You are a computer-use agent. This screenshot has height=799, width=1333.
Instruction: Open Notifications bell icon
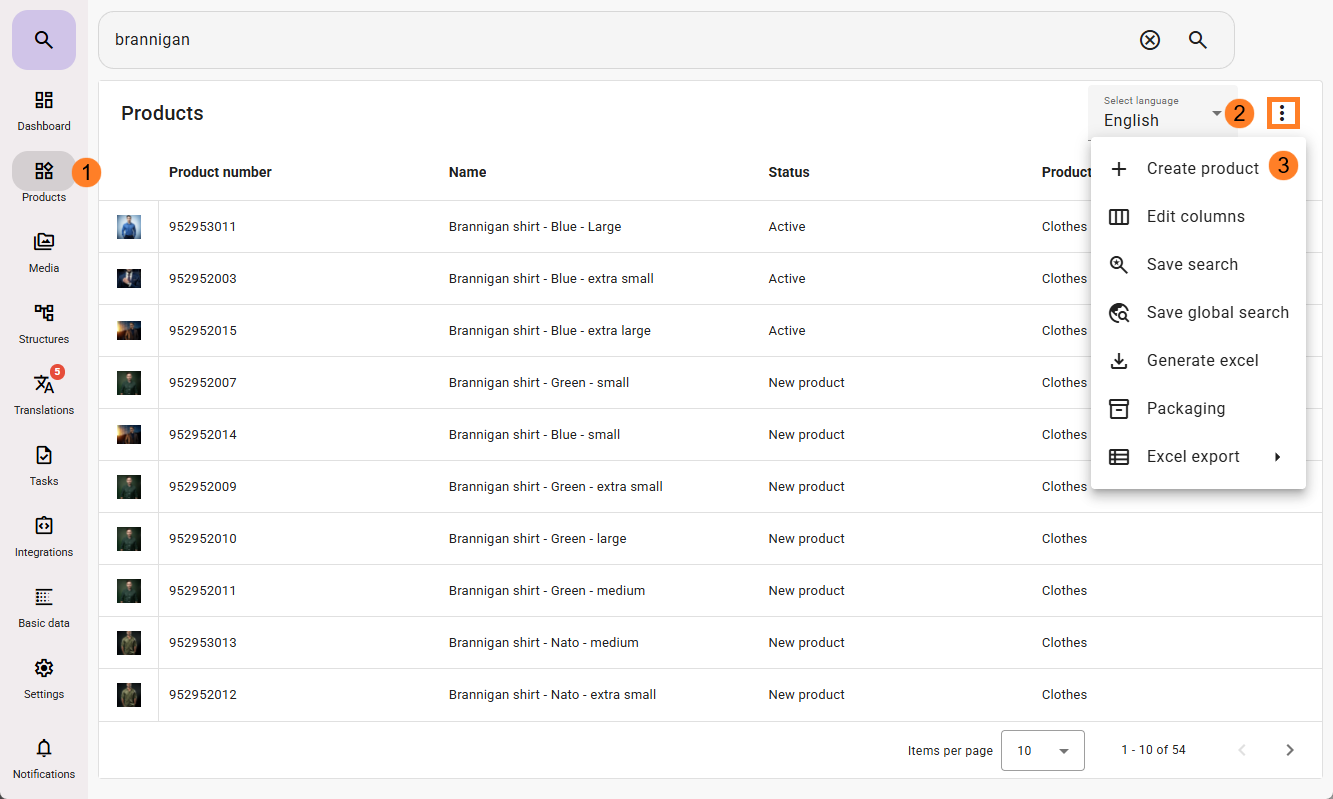tap(44, 757)
